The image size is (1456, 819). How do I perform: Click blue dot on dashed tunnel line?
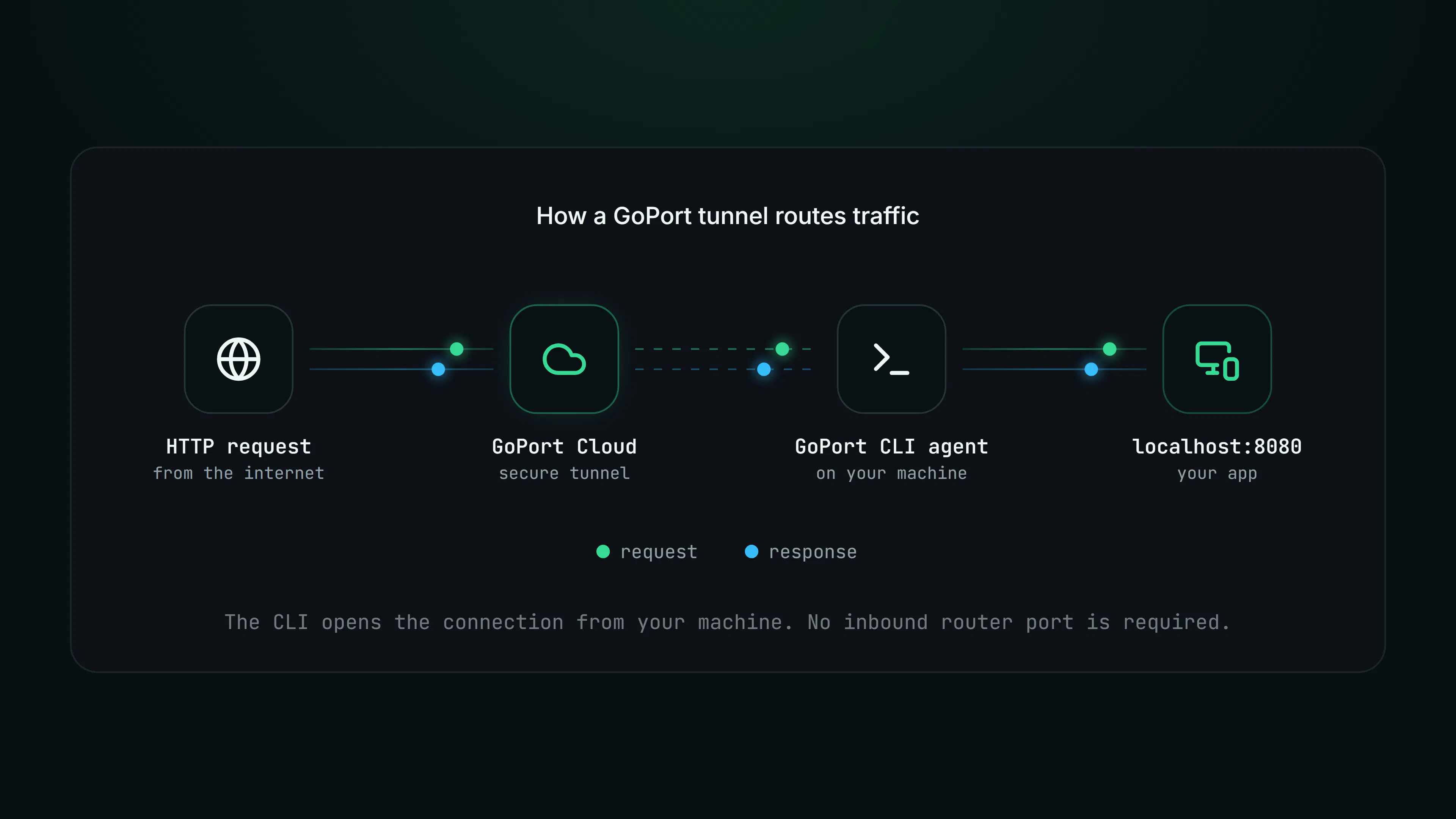click(764, 369)
